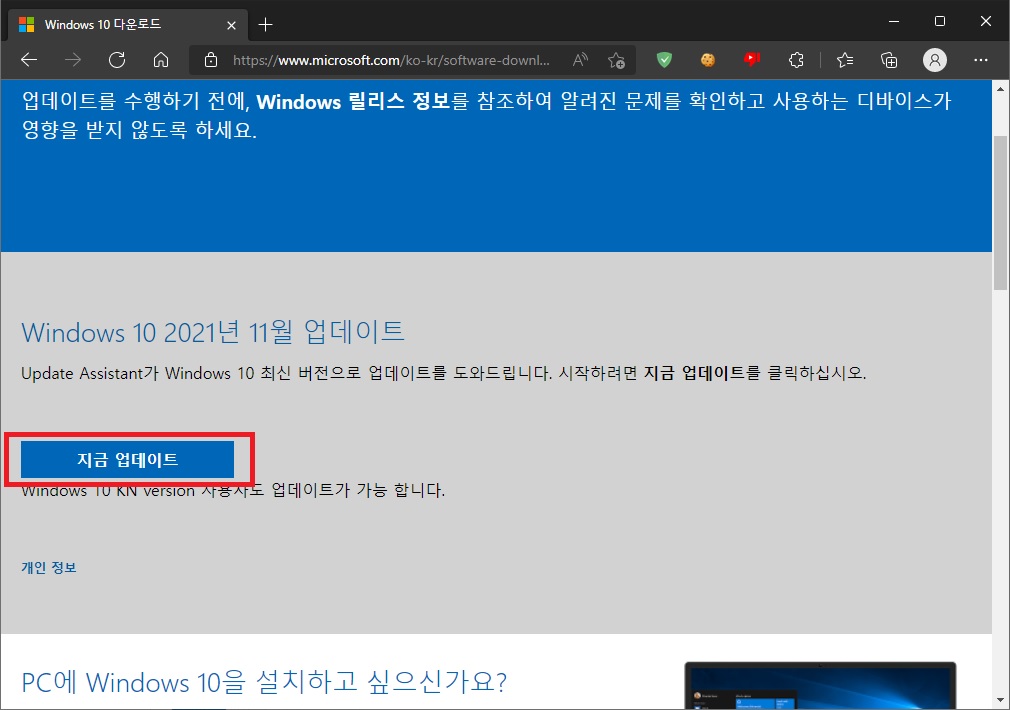
Task: Open the browser home page
Action: click(160, 60)
